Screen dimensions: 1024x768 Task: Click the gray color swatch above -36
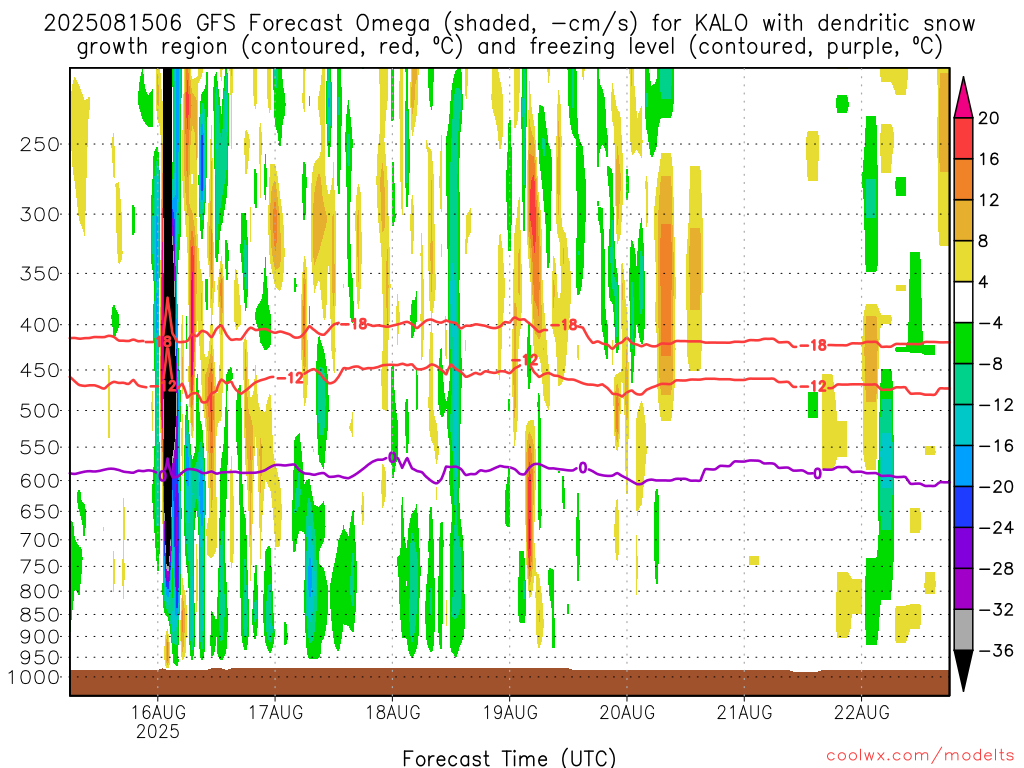pos(963,630)
